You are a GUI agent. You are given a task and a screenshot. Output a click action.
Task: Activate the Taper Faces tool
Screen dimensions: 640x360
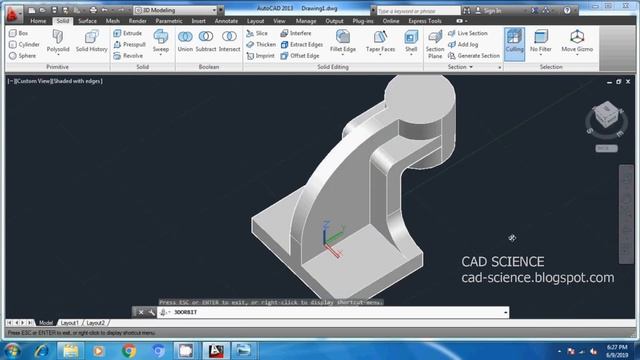[380, 42]
